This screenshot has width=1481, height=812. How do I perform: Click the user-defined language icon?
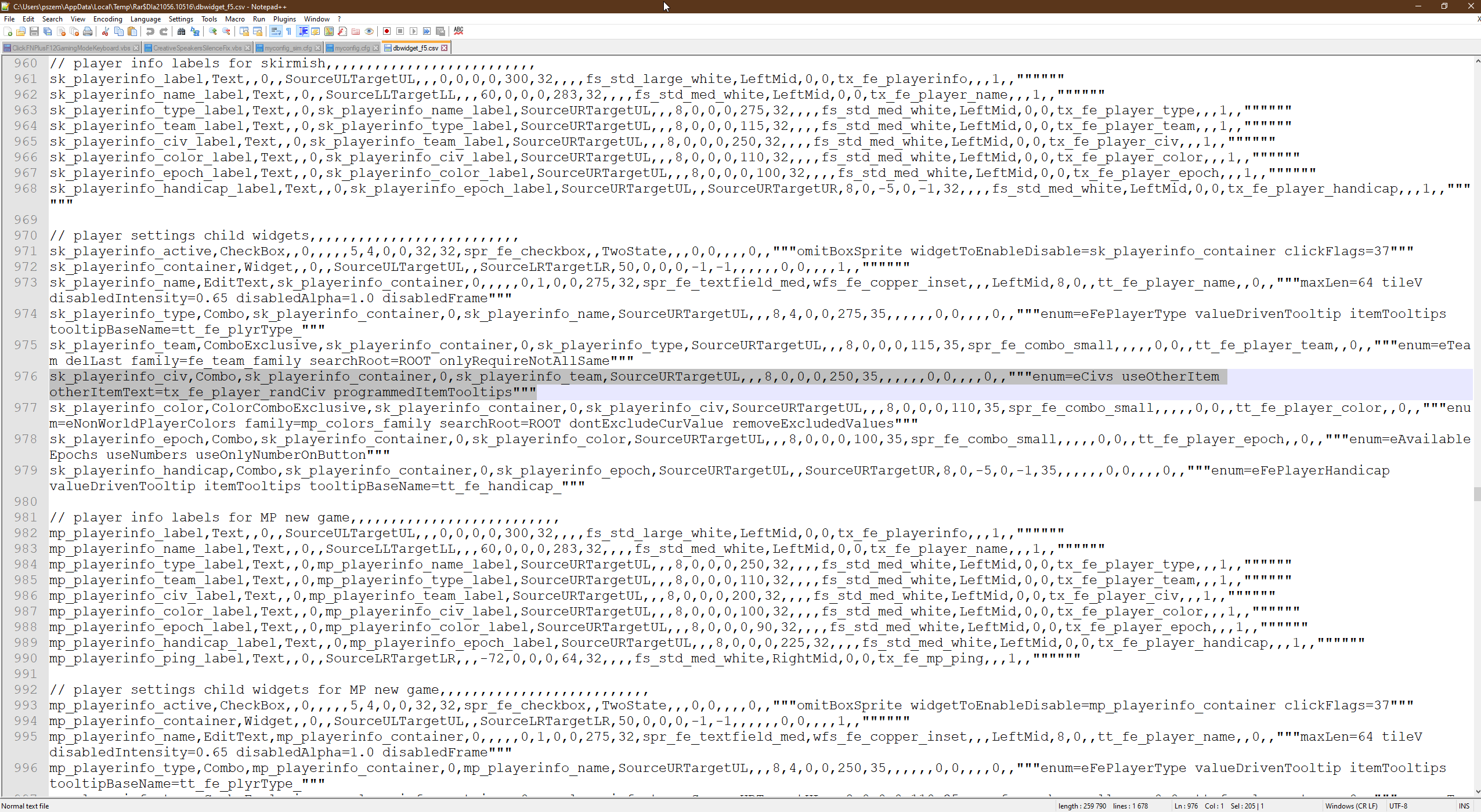[316, 31]
